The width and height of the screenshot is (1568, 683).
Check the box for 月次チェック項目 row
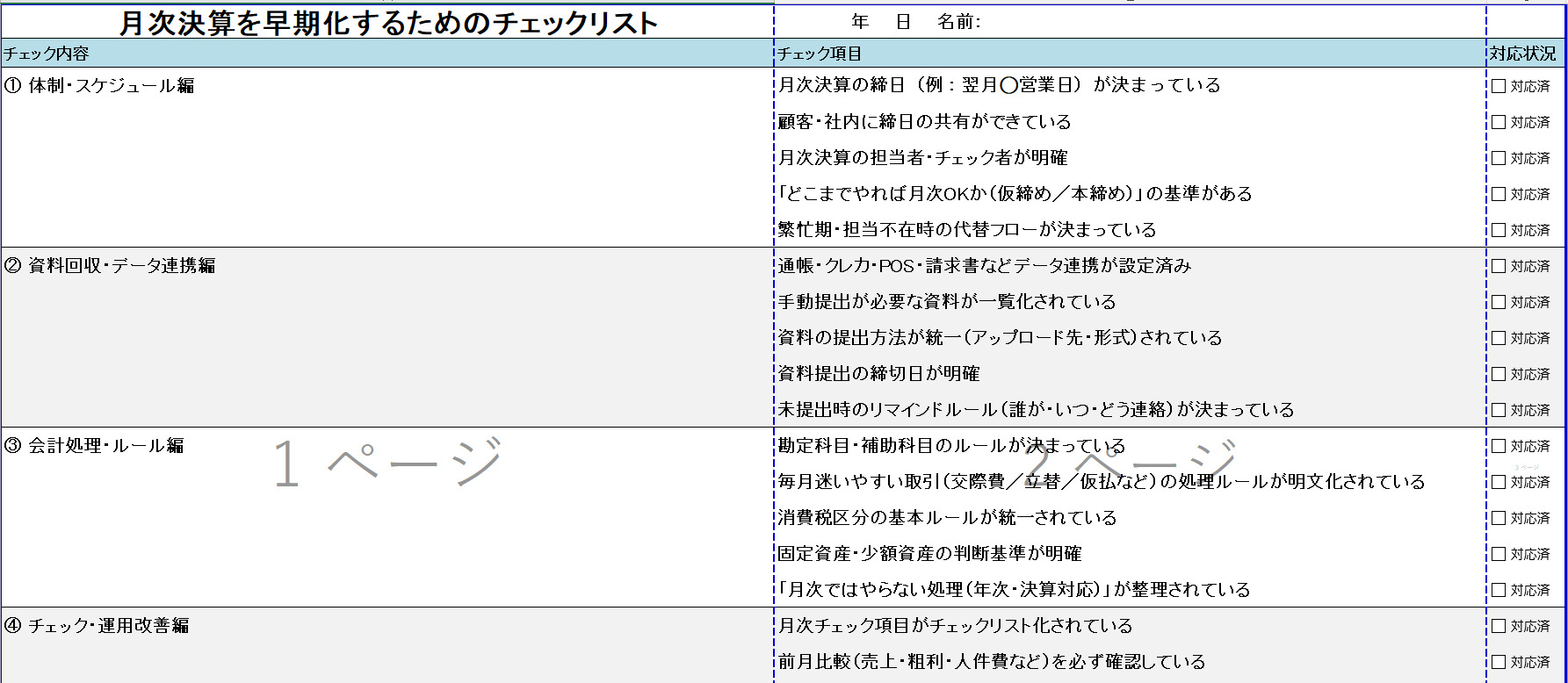[x=1499, y=626]
